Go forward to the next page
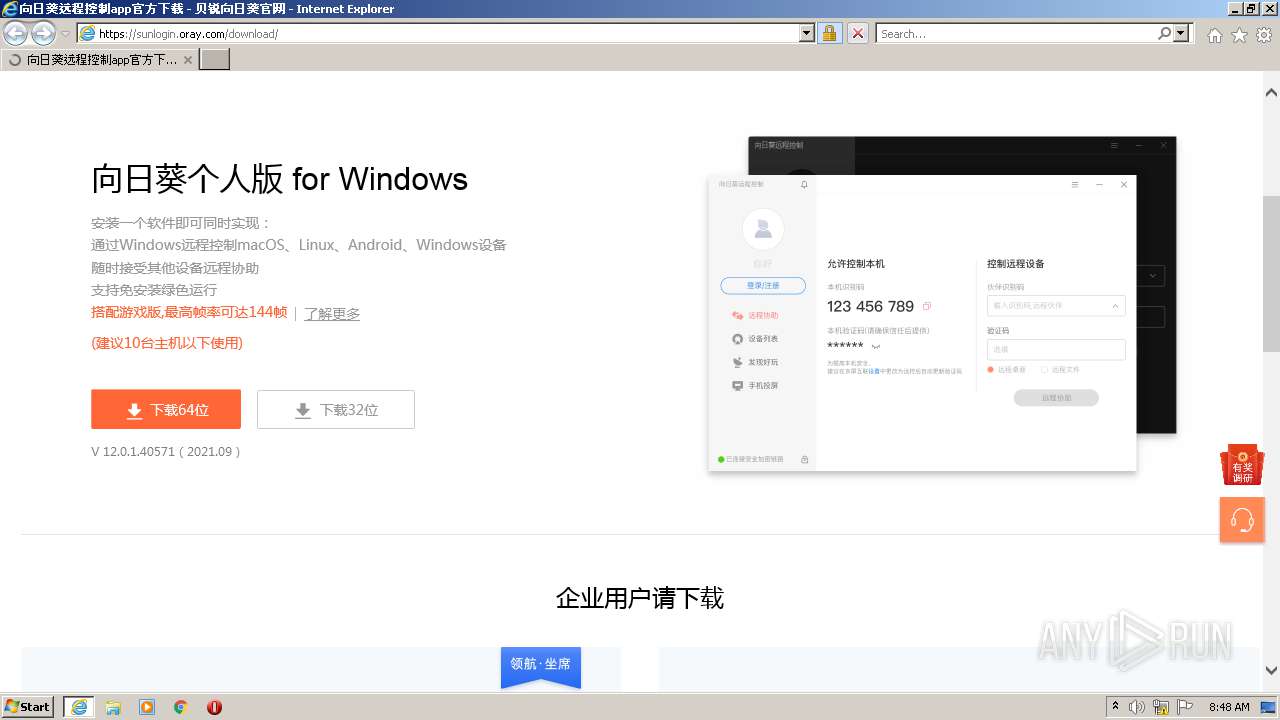This screenshot has height=720, width=1280. (x=43, y=33)
